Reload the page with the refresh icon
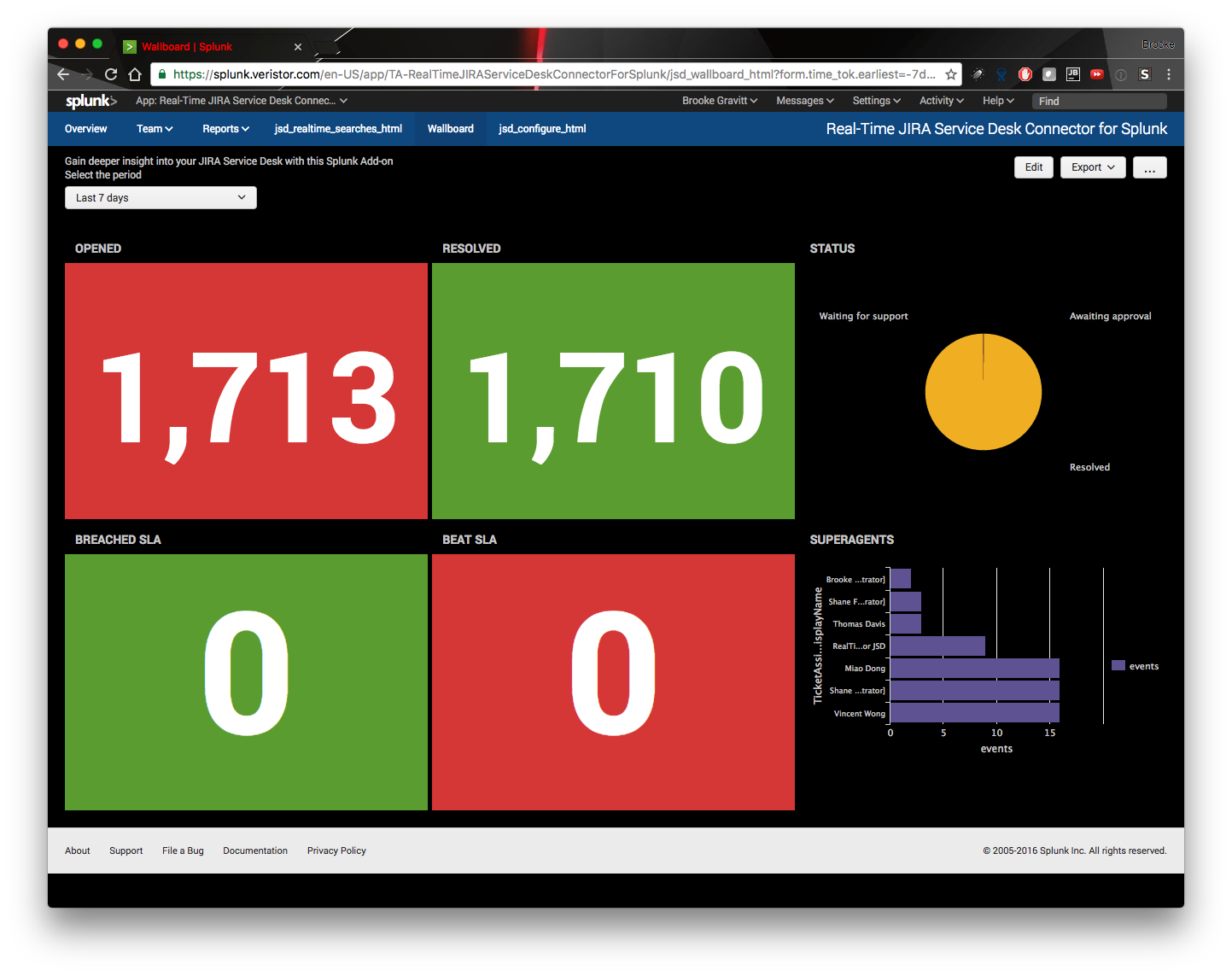1232x976 pixels. (x=111, y=74)
